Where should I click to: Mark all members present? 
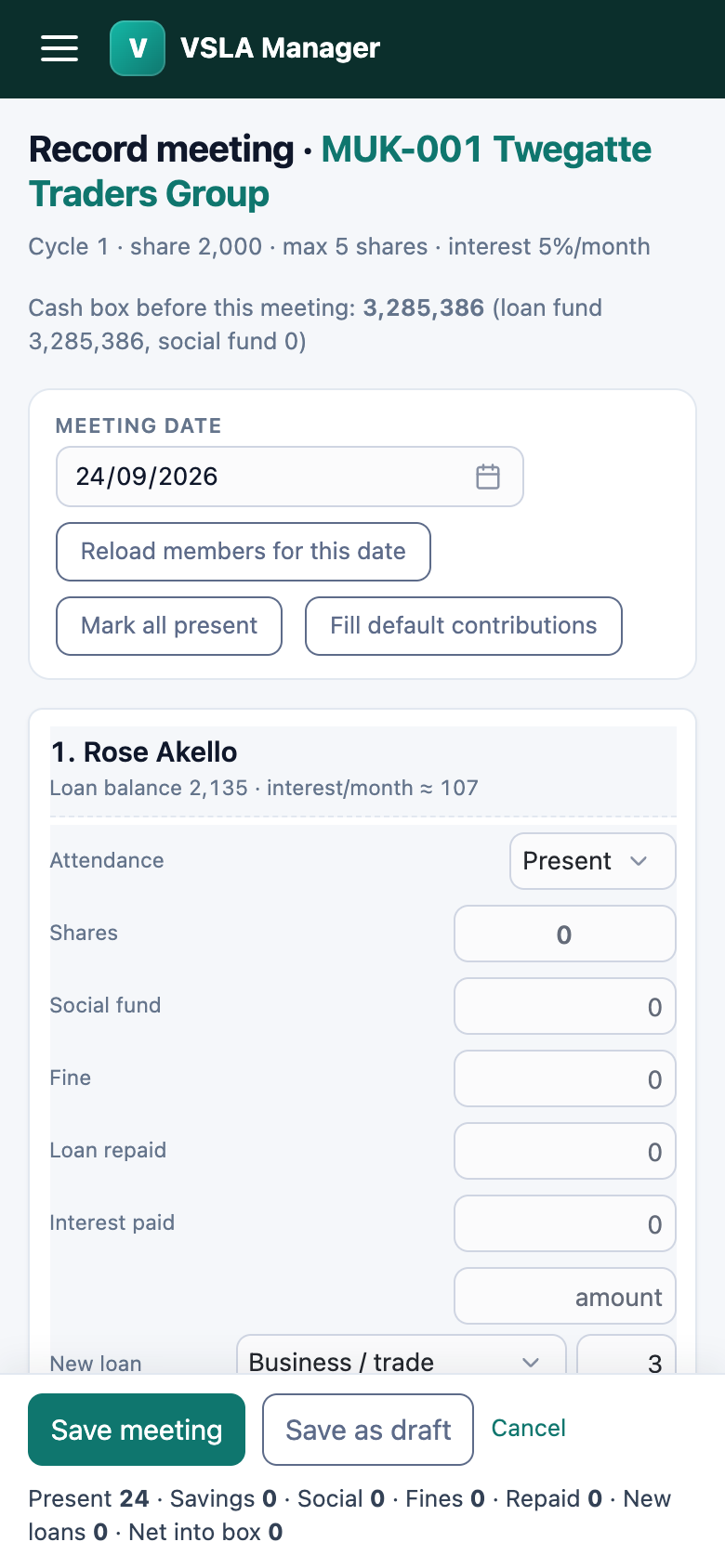coord(169,626)
